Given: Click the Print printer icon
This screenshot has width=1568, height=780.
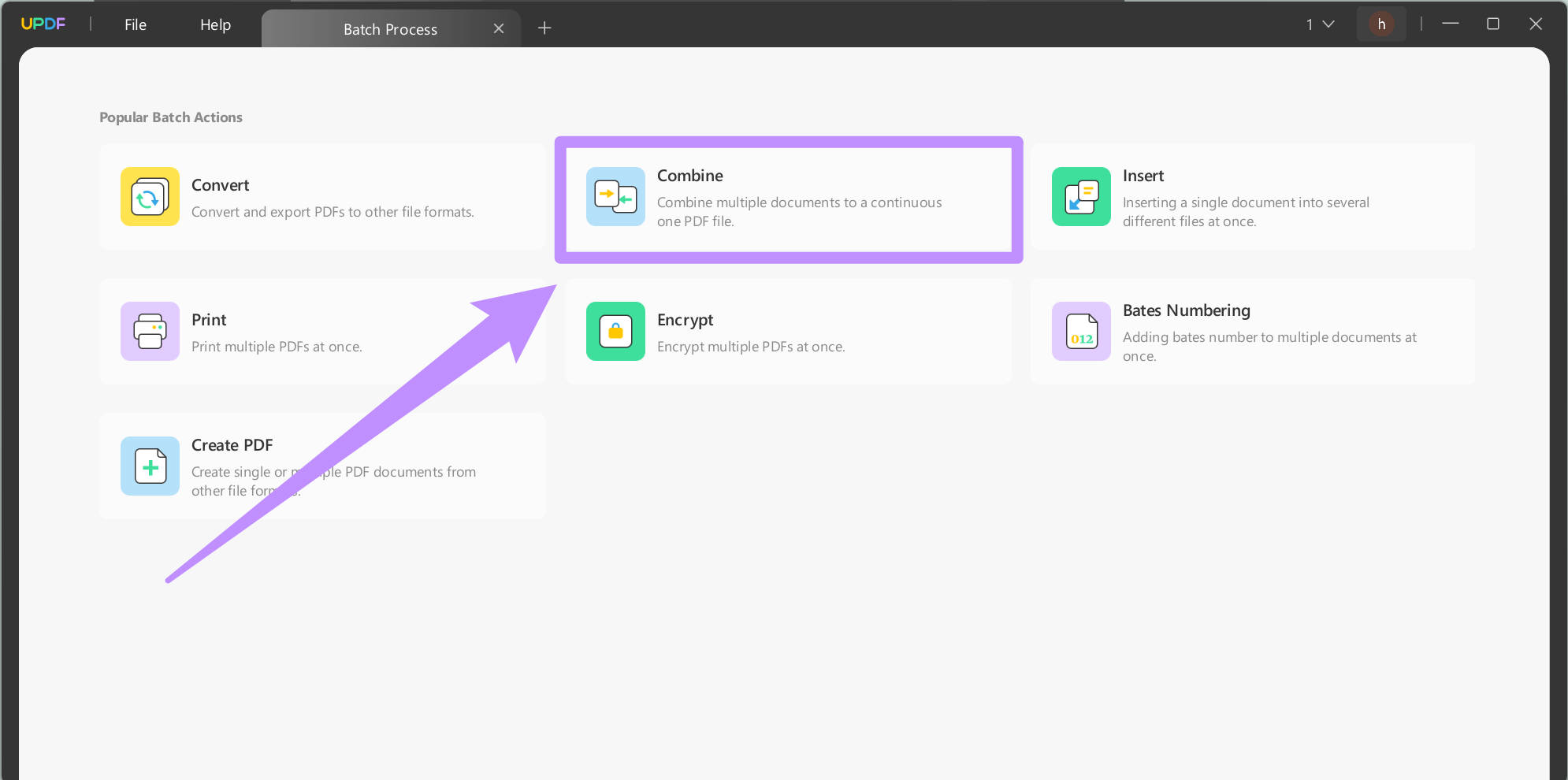Looking at the screenshot, I should pos(150,332).
